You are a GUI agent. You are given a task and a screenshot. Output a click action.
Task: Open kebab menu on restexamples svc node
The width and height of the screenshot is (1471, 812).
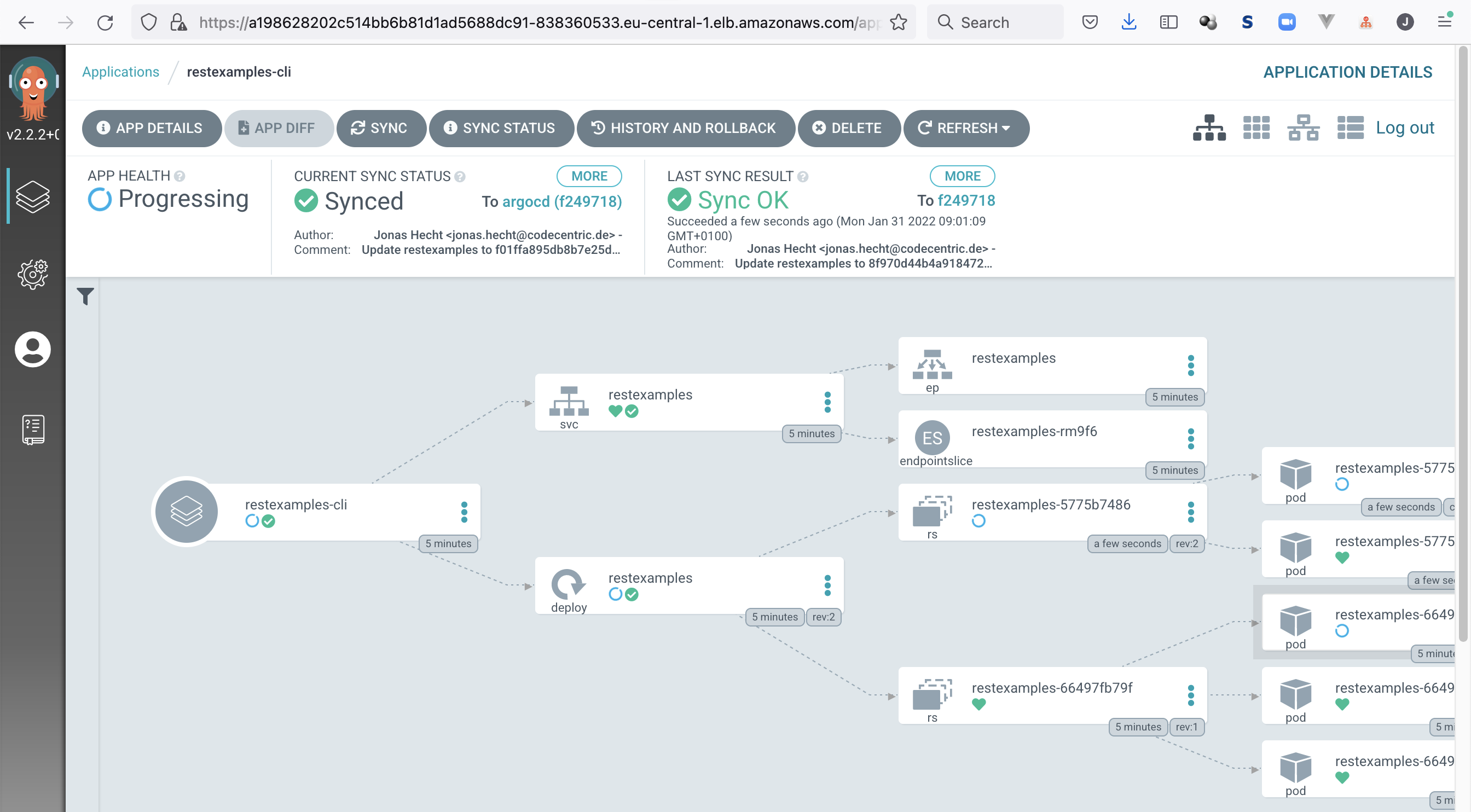827,402
